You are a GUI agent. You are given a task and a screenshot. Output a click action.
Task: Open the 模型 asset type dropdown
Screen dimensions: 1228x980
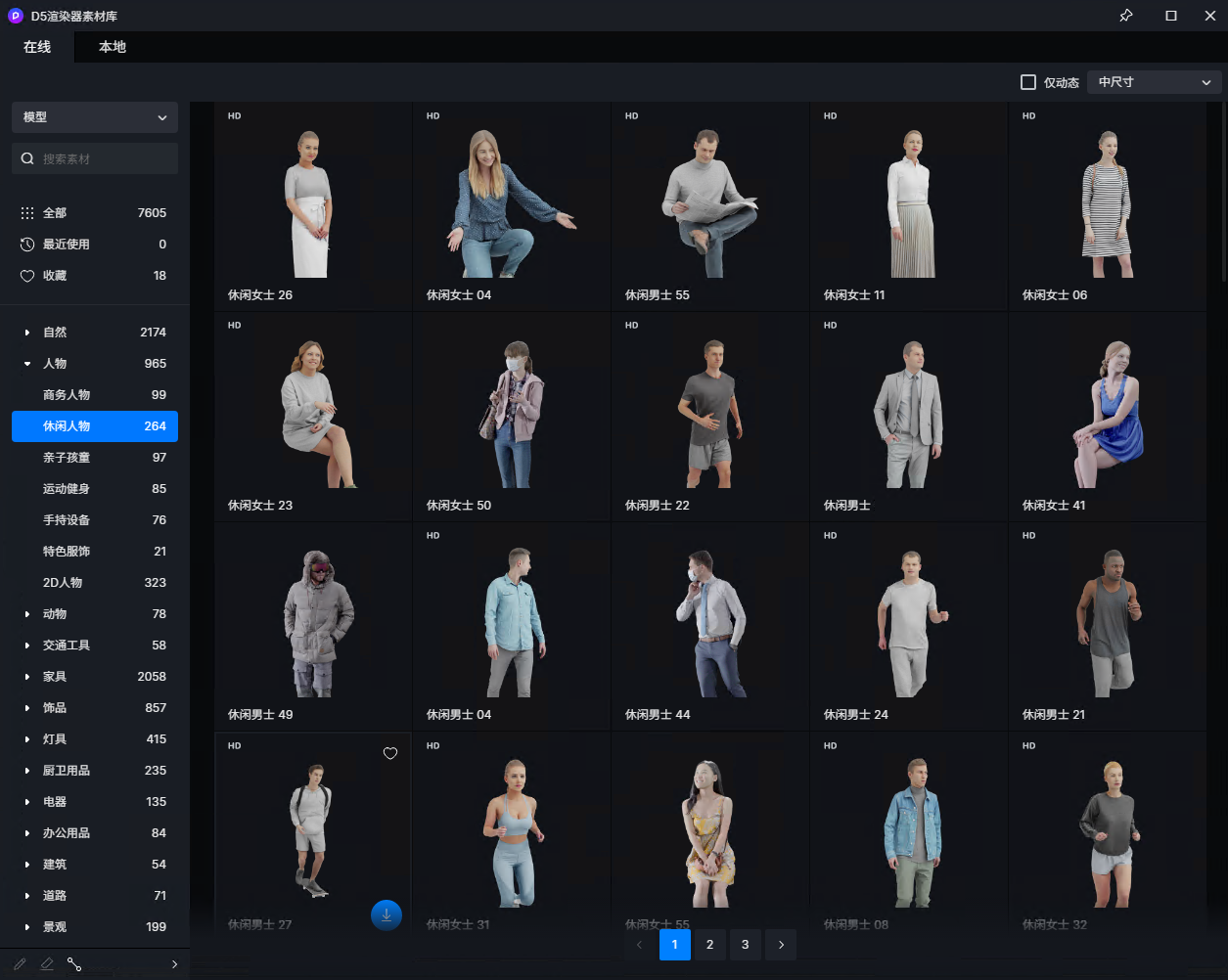95,117
